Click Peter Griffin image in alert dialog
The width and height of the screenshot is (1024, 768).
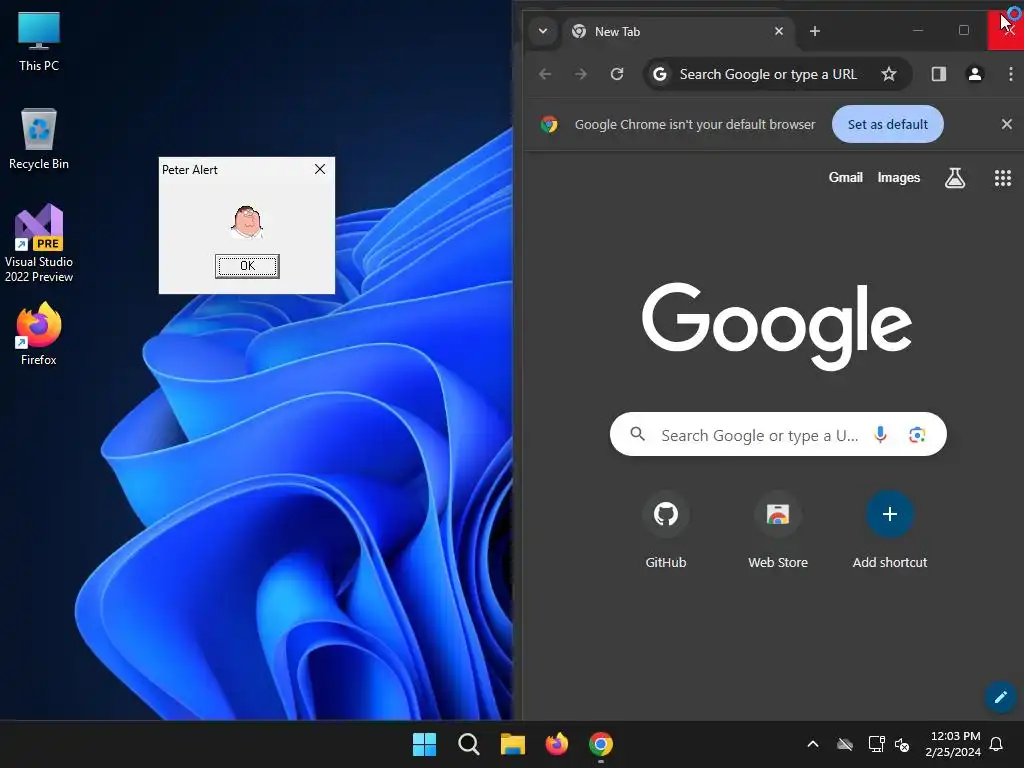click(x=247, y=222)
